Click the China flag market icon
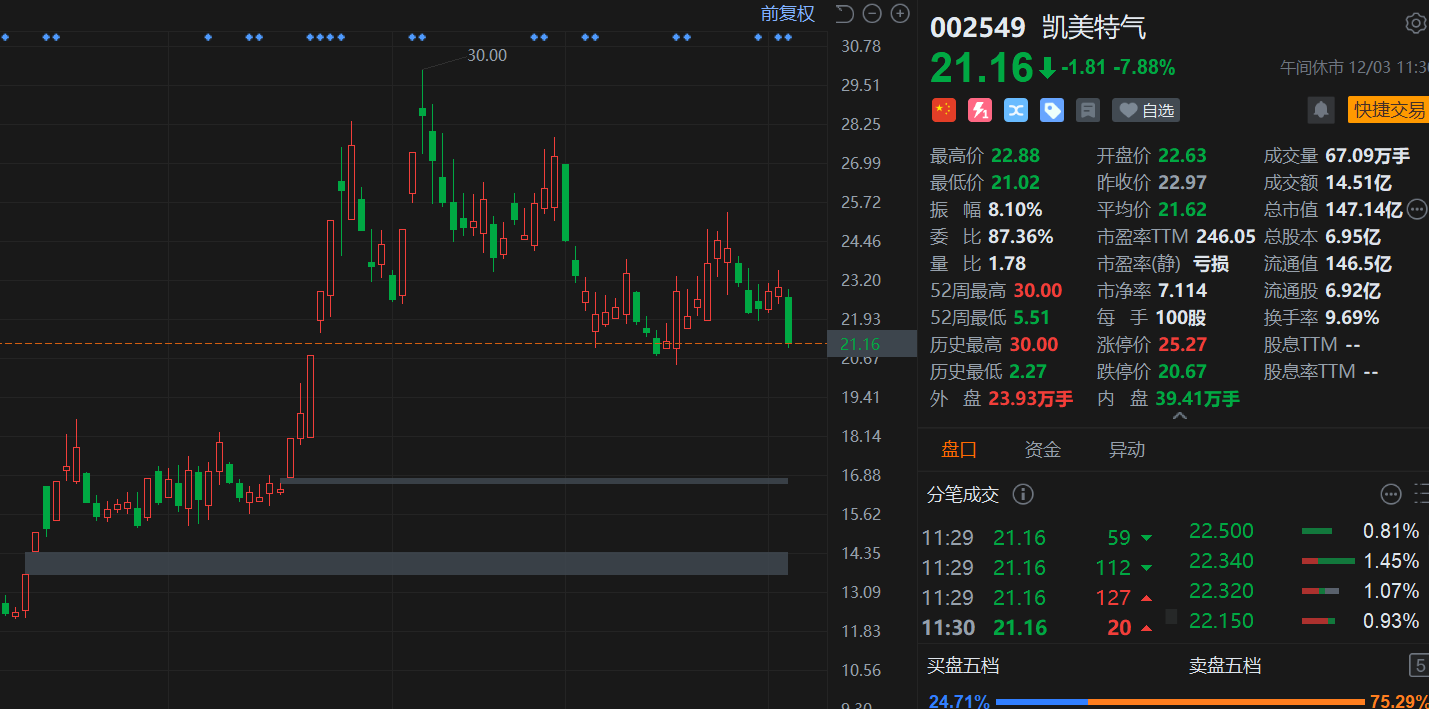This screenshot has height=709, width=1429. pos(944,110)
